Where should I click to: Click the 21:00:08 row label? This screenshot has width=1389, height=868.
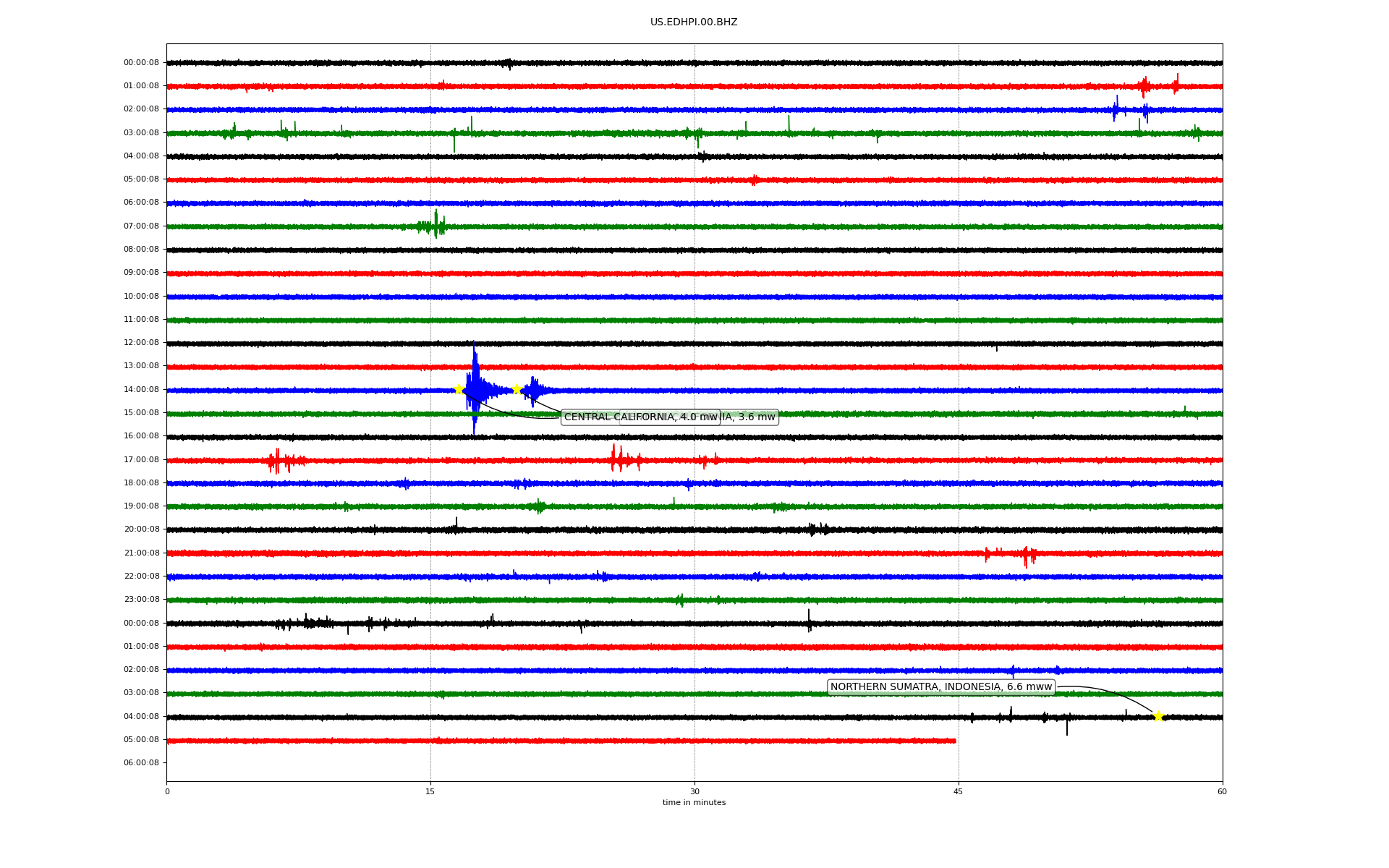[141, 553]
